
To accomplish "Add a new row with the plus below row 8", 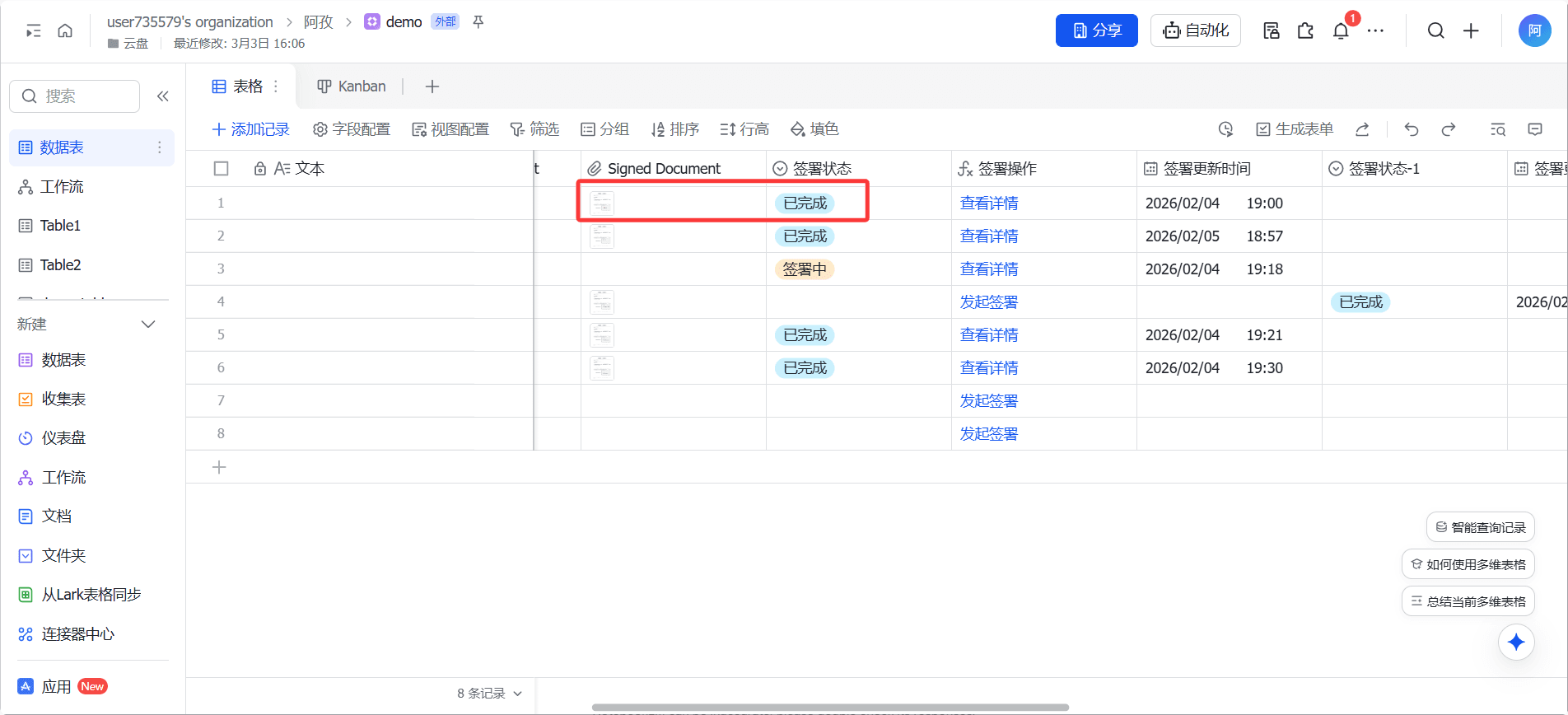I will click(219, 467).
